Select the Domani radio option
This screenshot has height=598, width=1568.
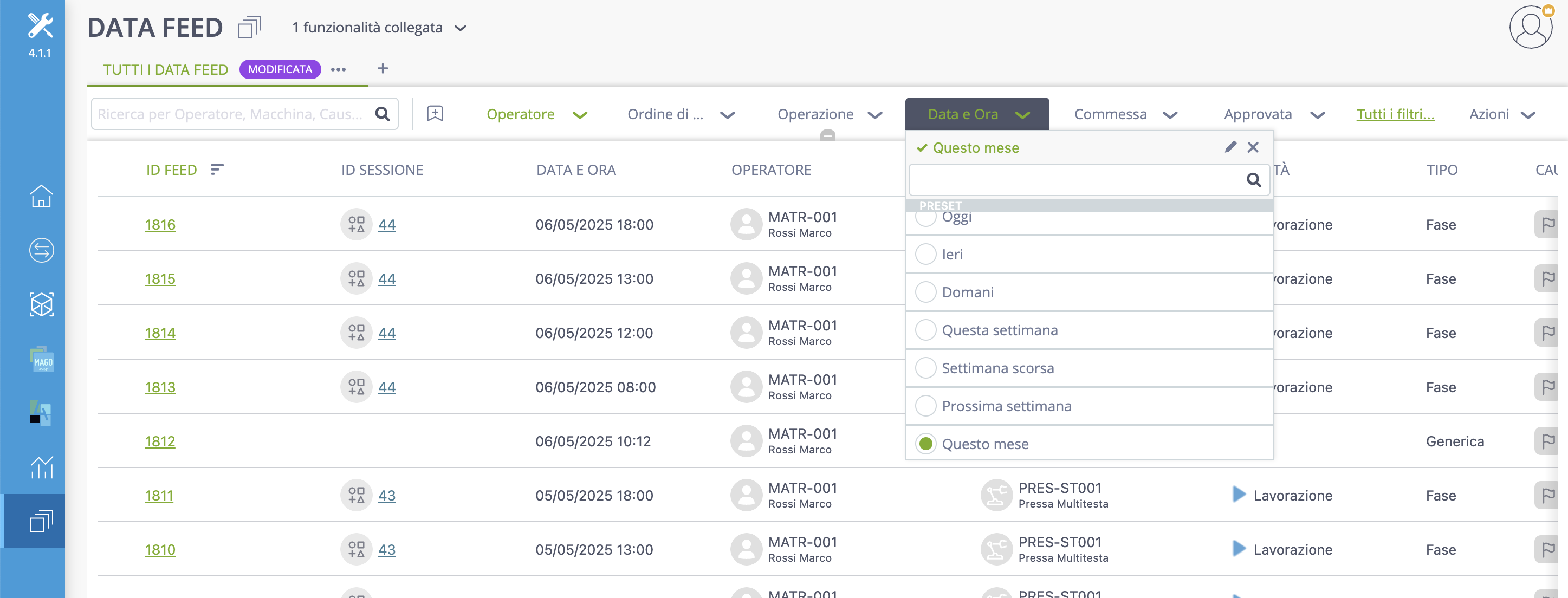[926, 292]
